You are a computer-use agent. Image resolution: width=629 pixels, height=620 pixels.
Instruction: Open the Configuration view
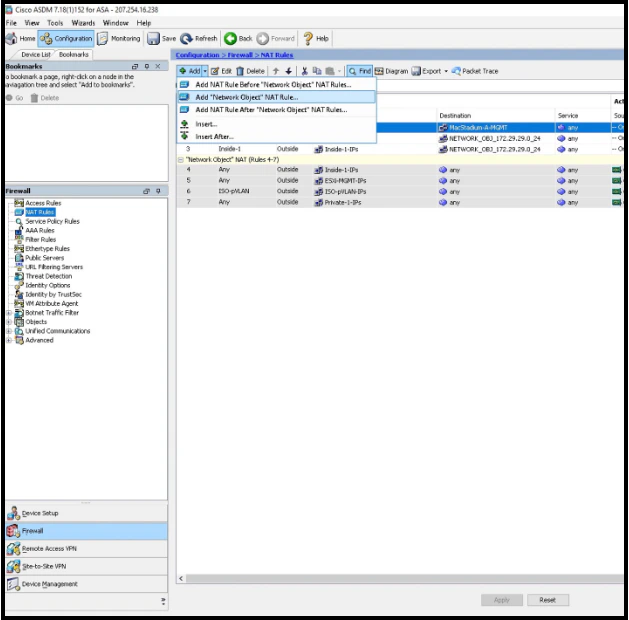coord(66,38)
